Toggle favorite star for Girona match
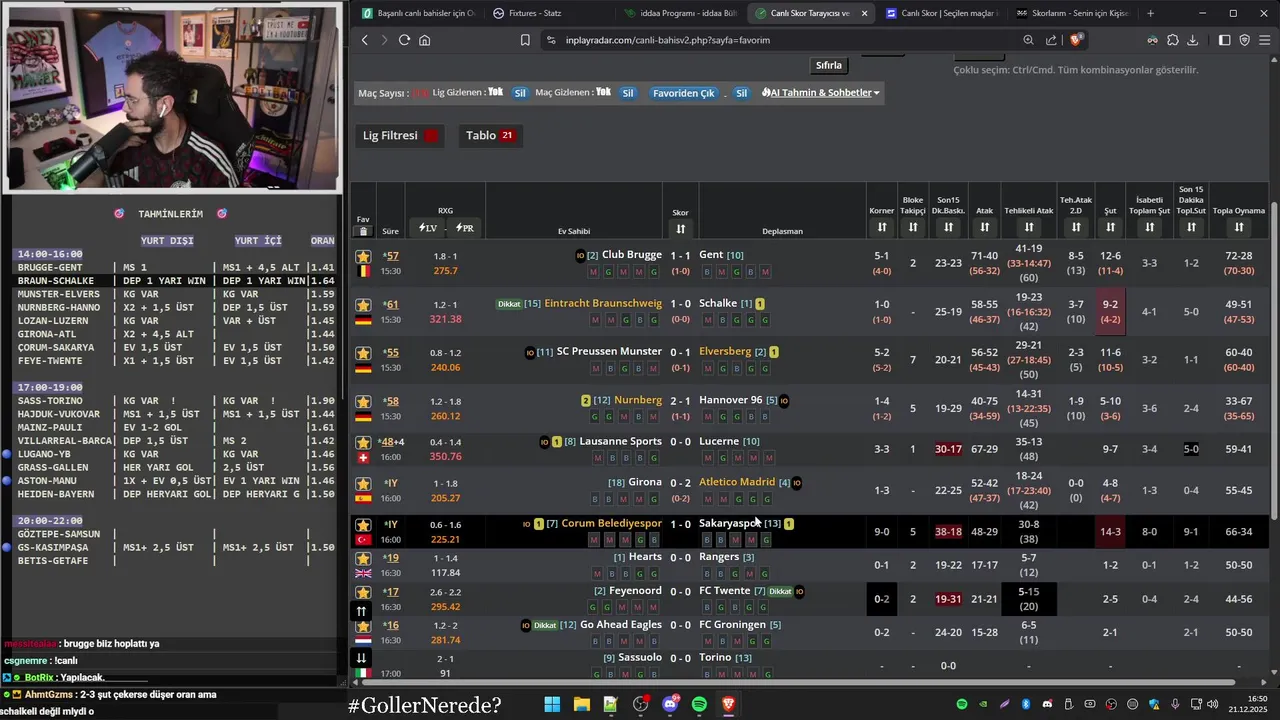This screenshot has height=720, width=1280. 363,482
